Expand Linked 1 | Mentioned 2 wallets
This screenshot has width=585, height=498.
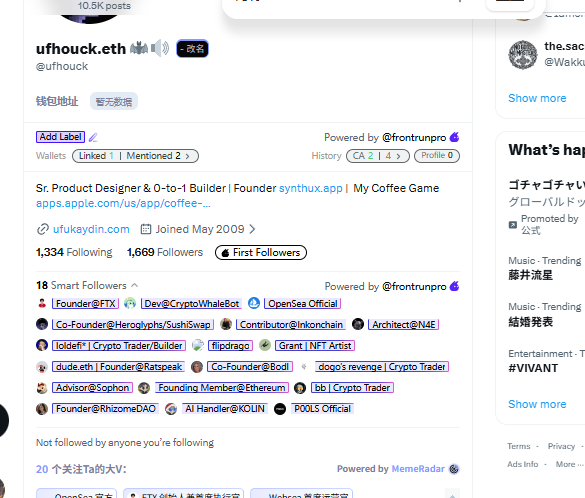tap(135, 156)
